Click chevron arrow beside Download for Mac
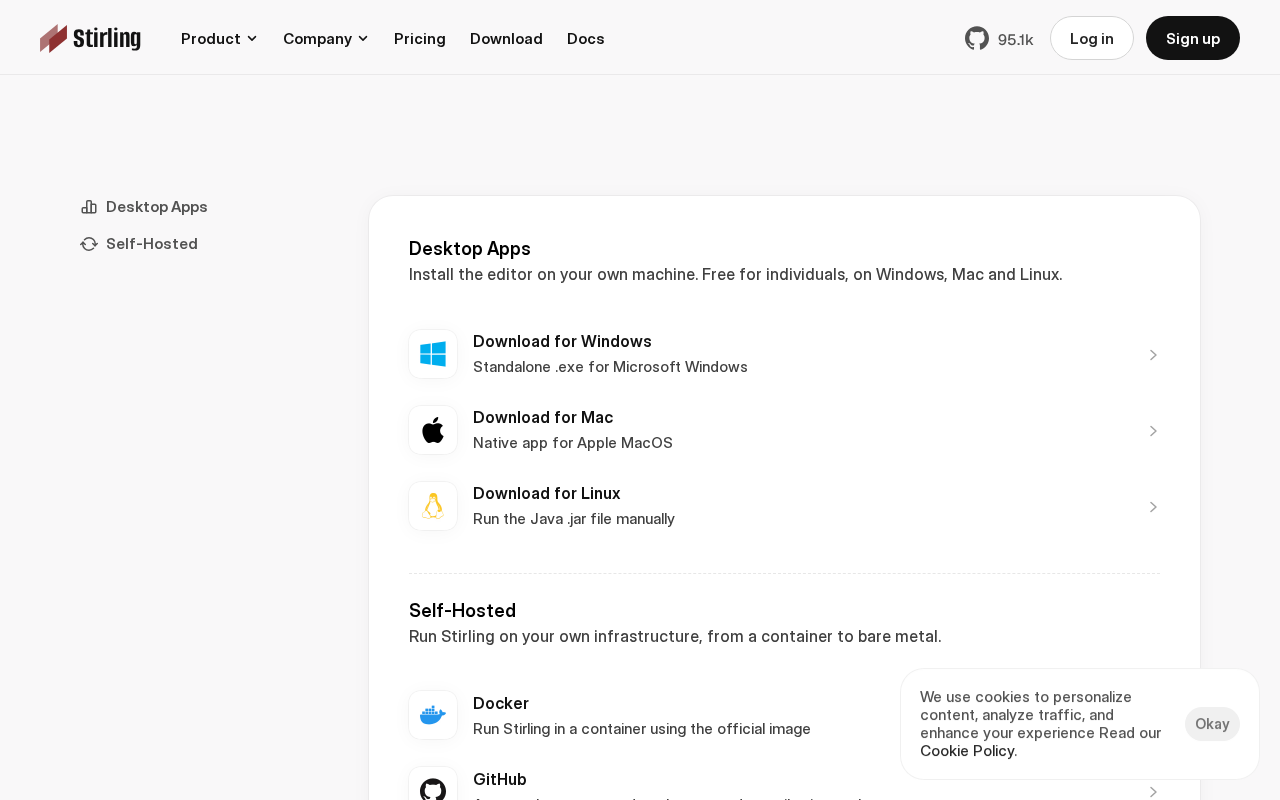Screen dimensions: 1280x800 (x=1153, y=431)
